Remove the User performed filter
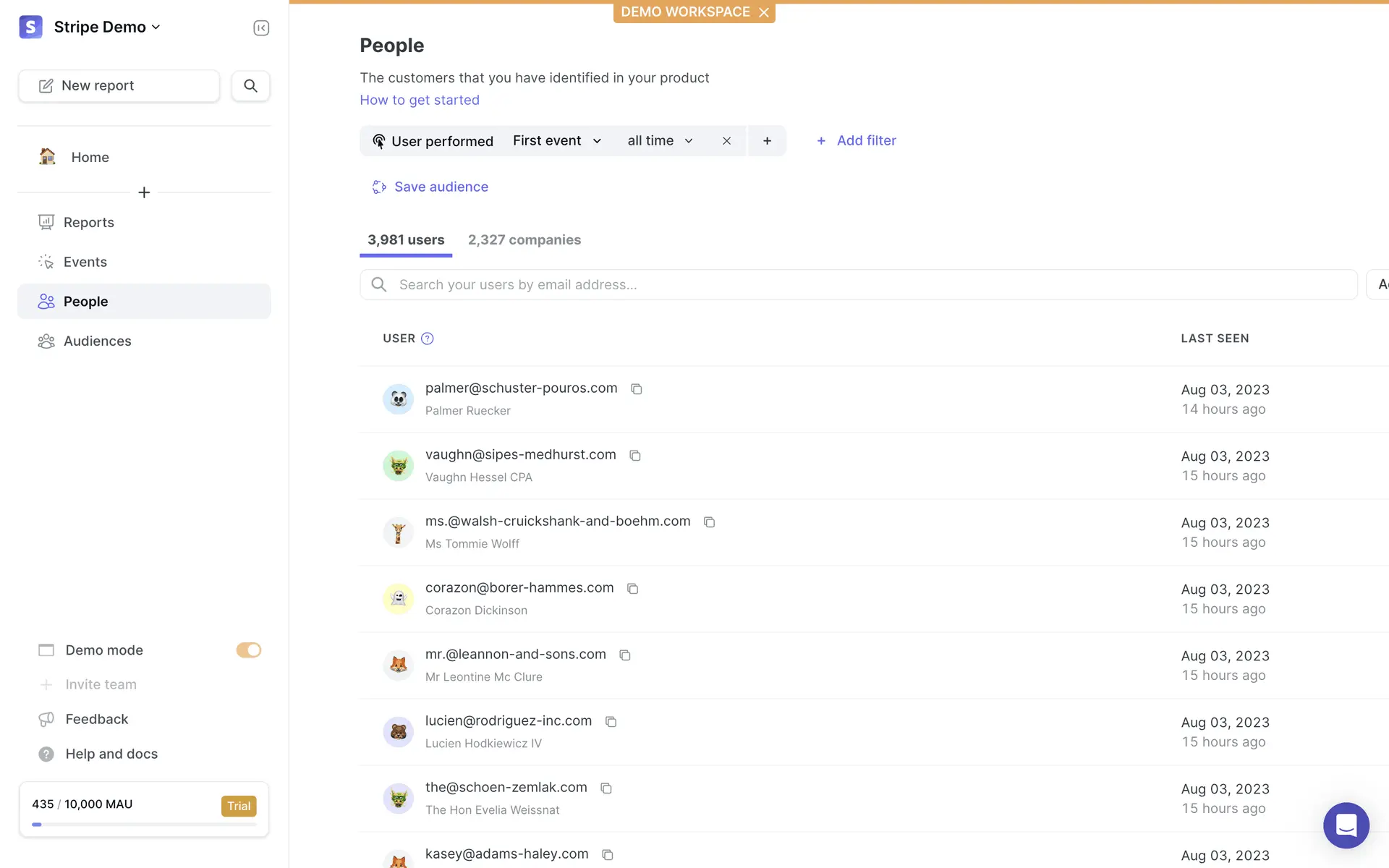 [726, 141]
